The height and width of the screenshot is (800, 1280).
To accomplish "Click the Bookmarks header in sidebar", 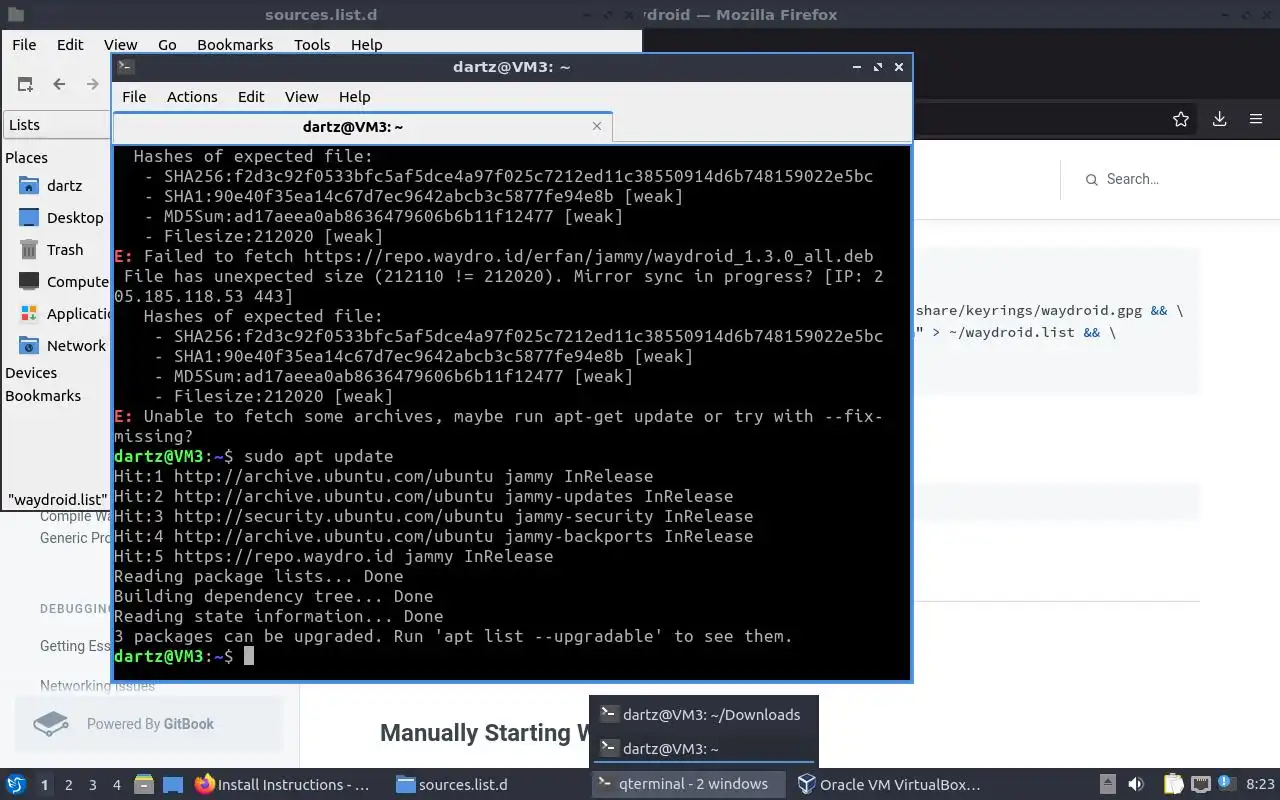I will [43, 396].
